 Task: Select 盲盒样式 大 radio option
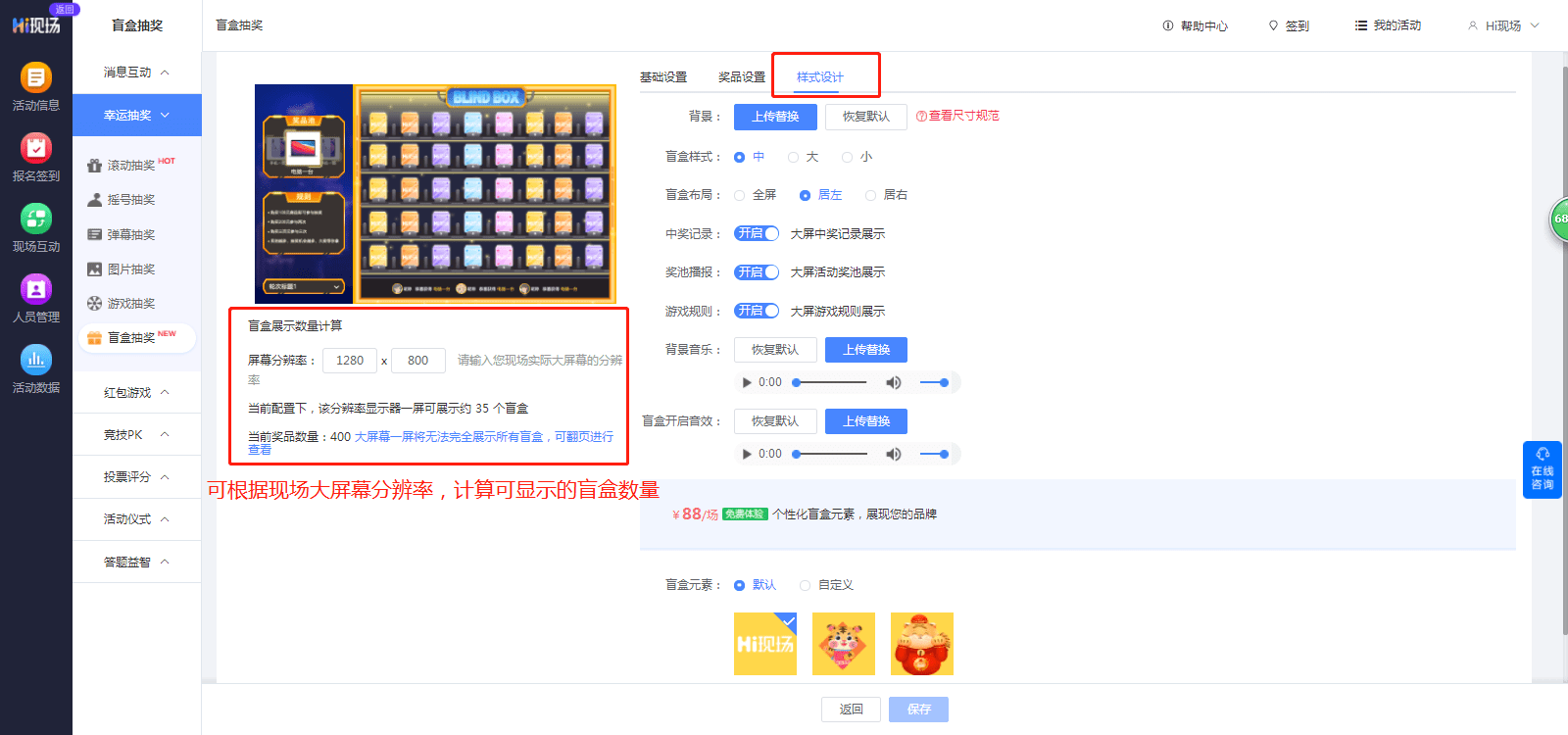click(793, 157)
